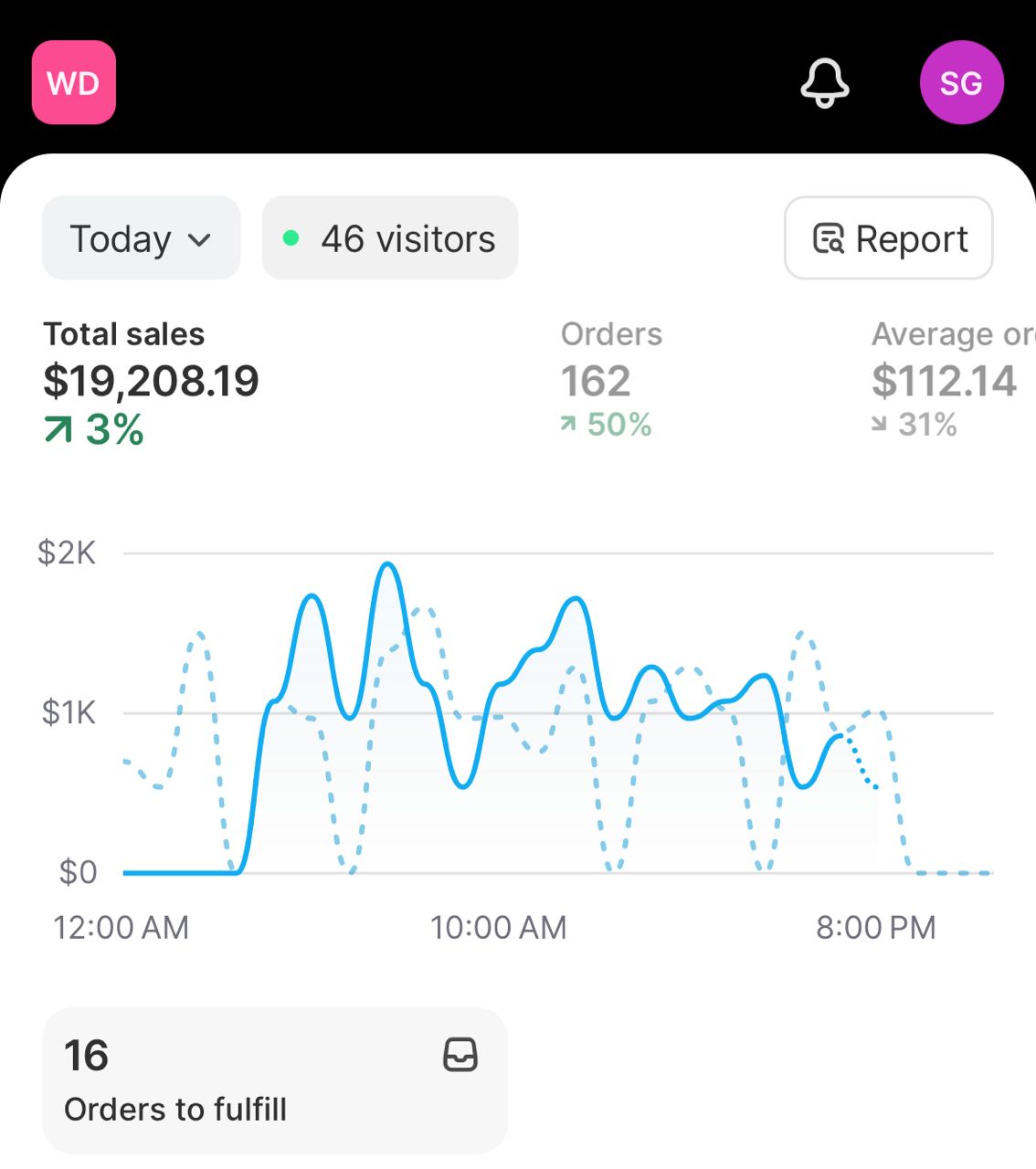The height and width of the screenshot is (1169, 1036).
Task: Open the Report button
Action: click(888, 237)
